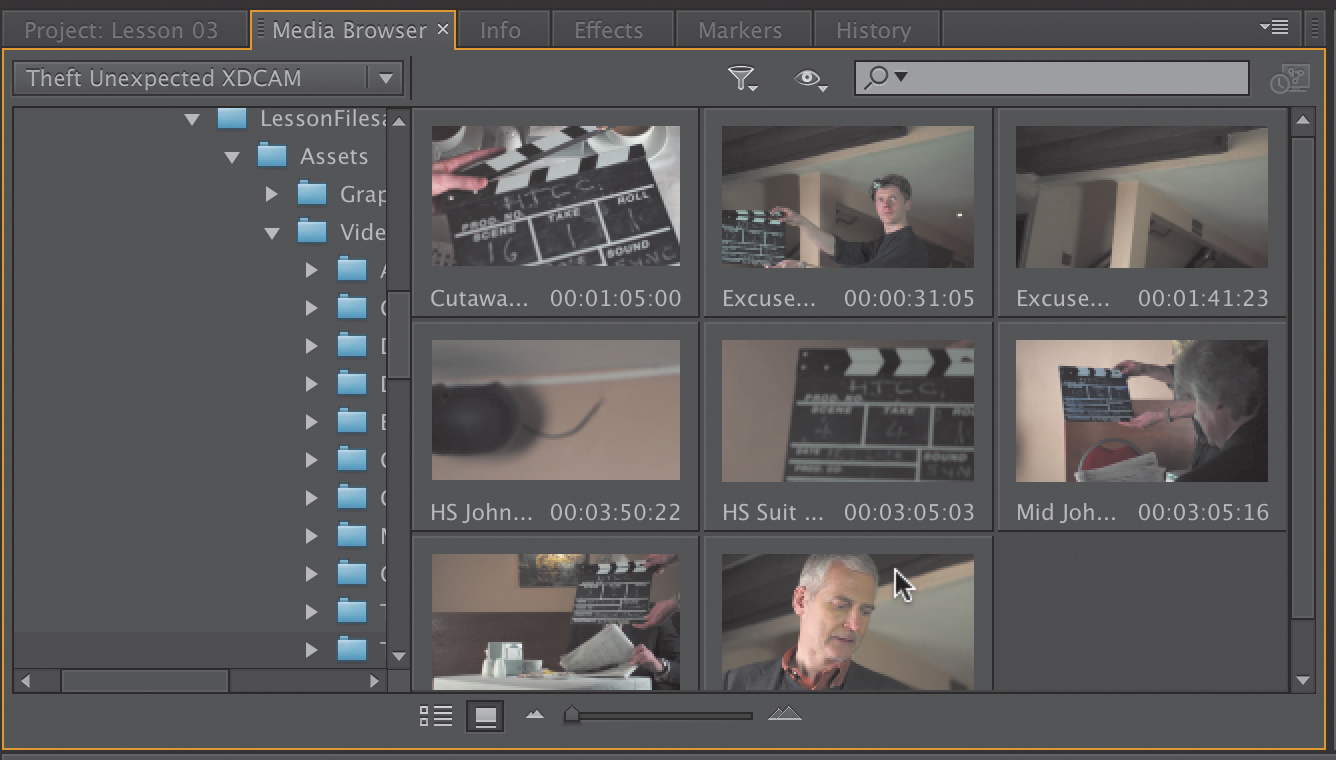Click the 00:03:50:22 duration text
Viewport: 1336px width, 760px height.
click(615, 512)
